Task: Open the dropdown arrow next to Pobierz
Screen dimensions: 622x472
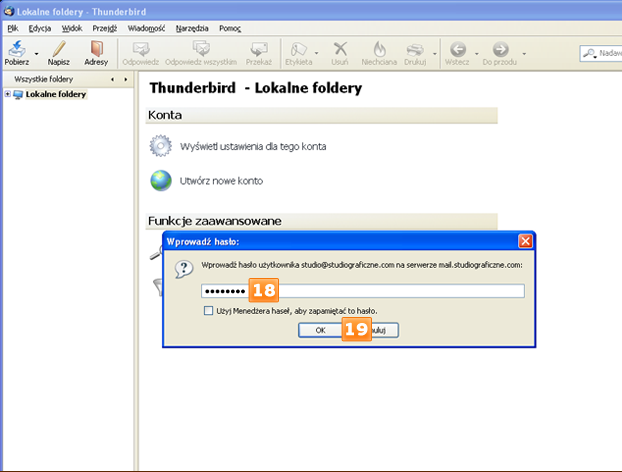Action: coord(36,54)
